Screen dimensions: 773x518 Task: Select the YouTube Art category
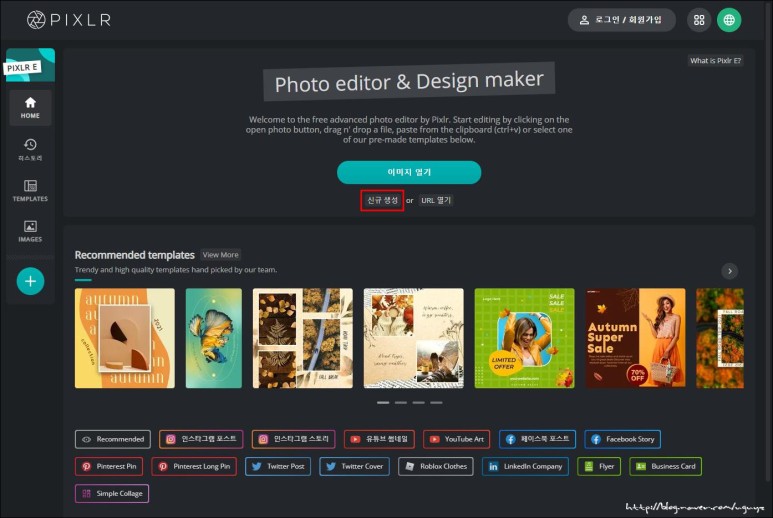[457, 439]
